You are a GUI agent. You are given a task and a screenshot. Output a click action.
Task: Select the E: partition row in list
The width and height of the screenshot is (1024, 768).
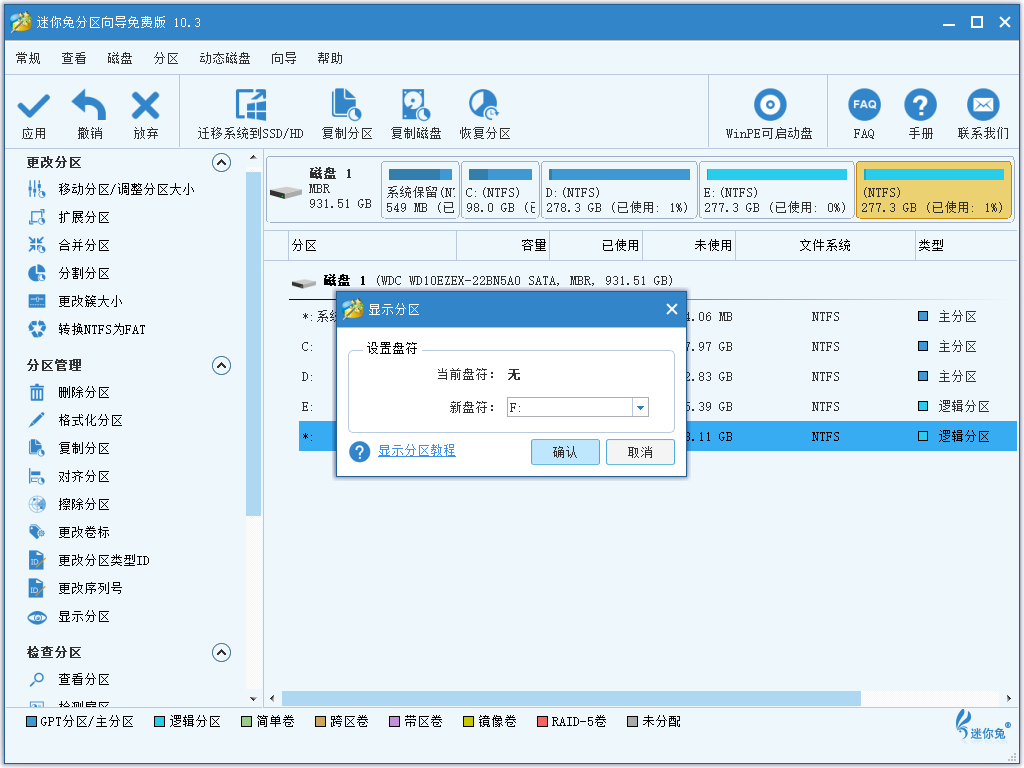point(657,407)
